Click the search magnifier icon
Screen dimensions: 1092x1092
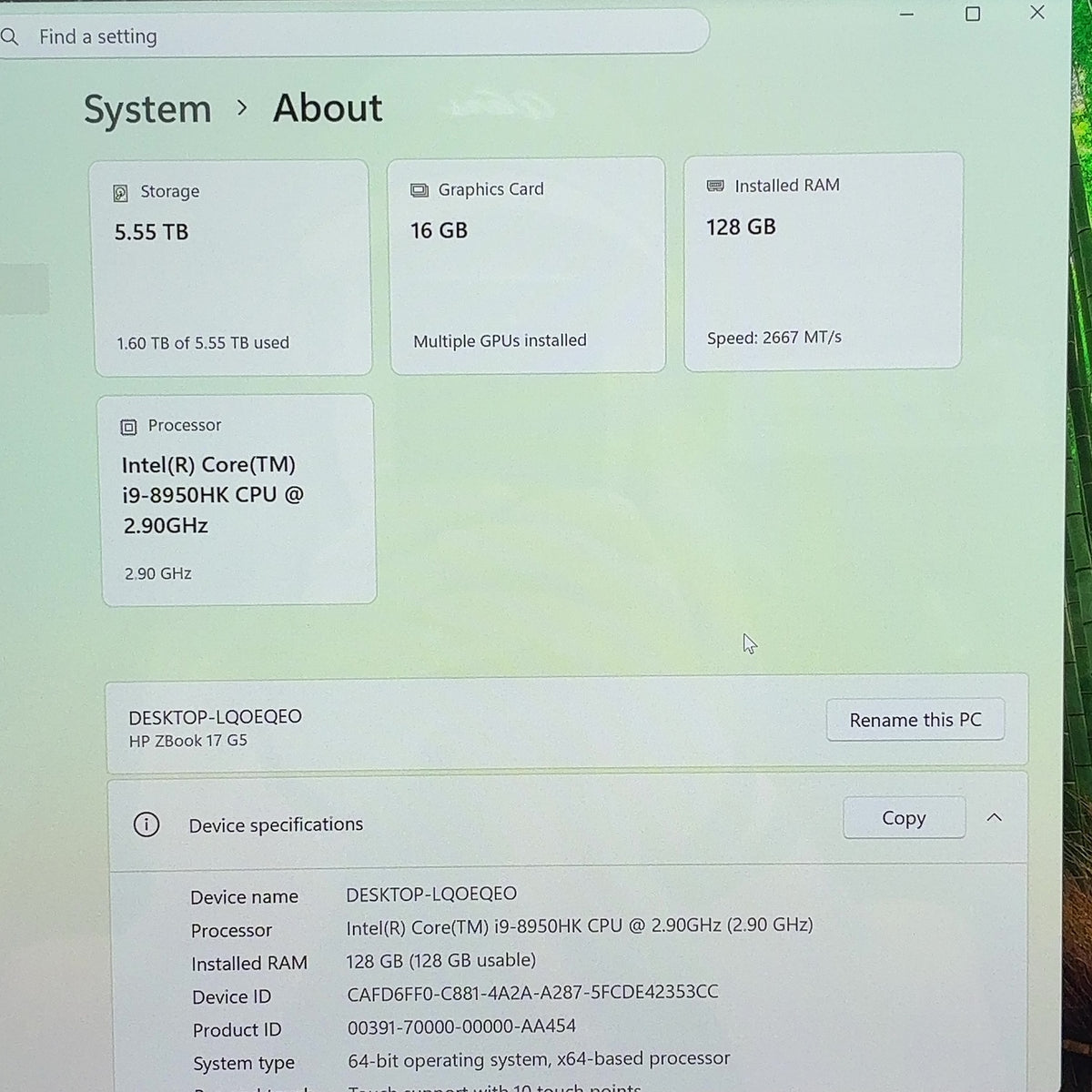click(9, 37)
